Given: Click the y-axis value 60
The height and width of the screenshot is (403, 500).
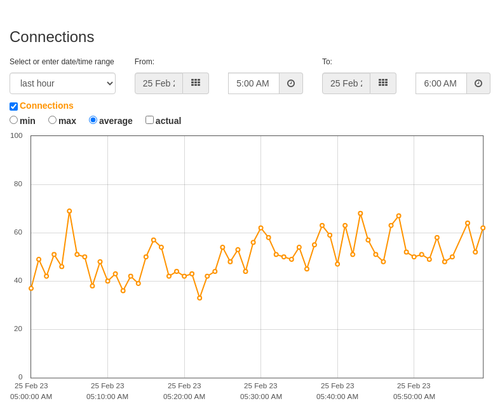Looking at the screenshot, I should coord(18,232).
